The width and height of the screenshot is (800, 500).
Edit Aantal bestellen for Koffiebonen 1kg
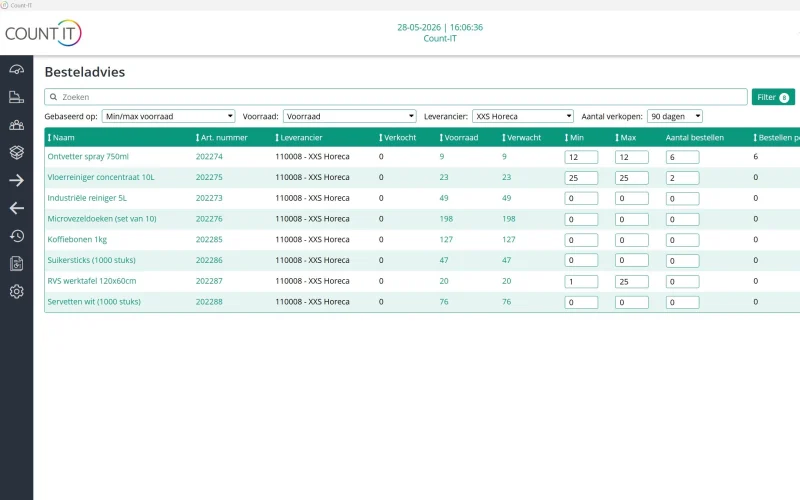pyautogui.click(x=682, y=240)
